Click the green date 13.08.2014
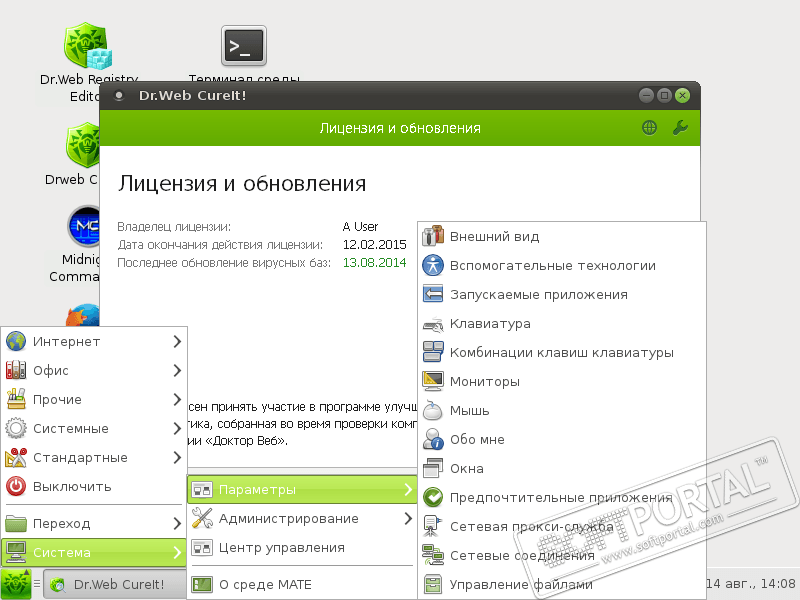Image resolution: width=800 pixels, height=600 pixels. click(x=374, y=263)
